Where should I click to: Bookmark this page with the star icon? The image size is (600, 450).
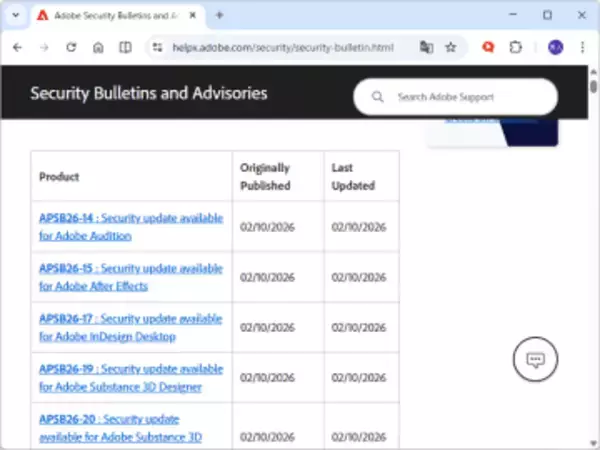click(451, 47)
